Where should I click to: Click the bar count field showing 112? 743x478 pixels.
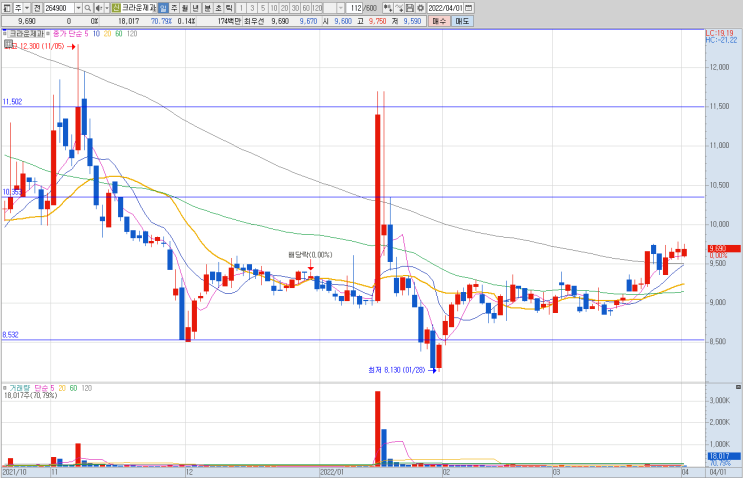[x=354, y=8]
